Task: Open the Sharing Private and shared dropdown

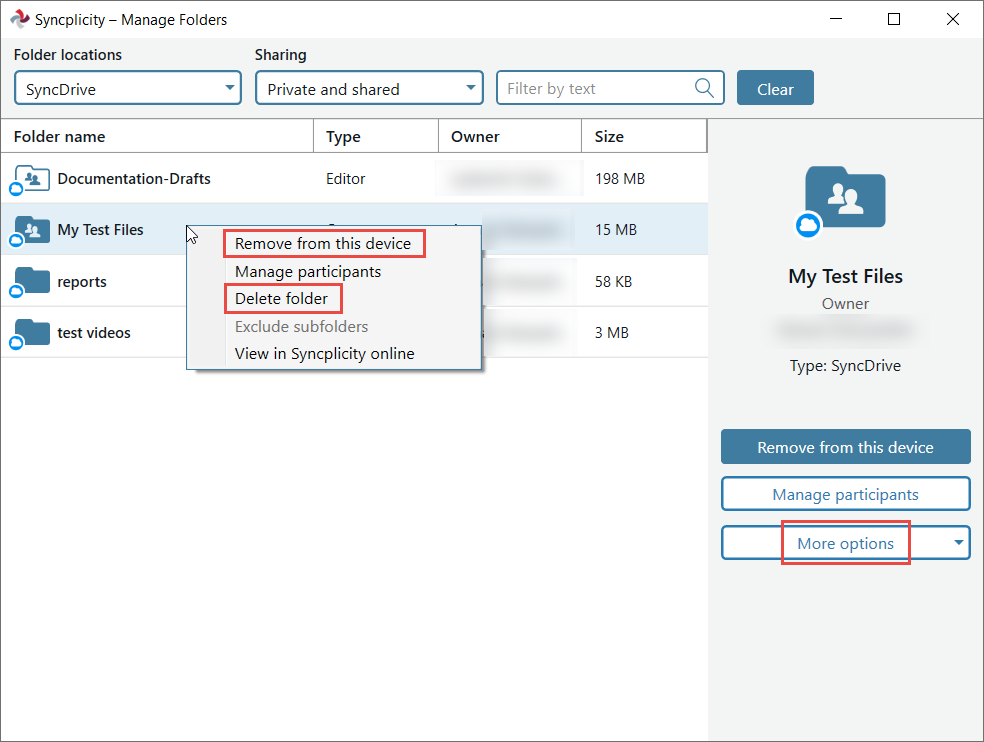Action: (x=369, y=88)
